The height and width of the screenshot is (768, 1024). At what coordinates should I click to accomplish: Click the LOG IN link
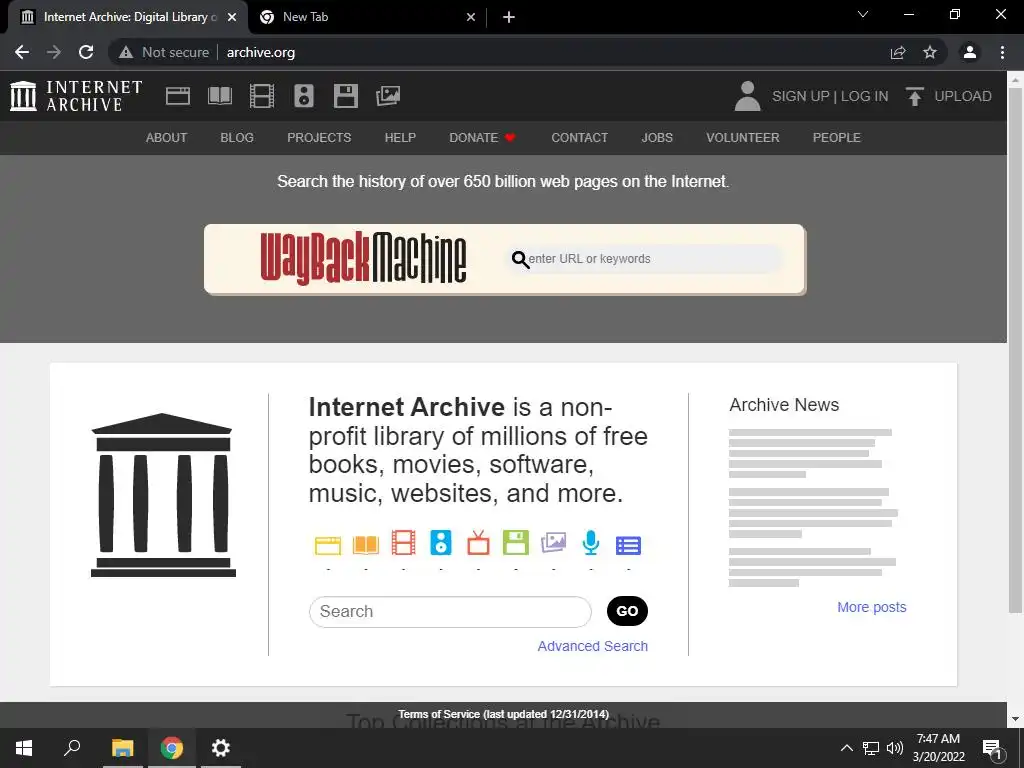pyautogui.click(x=865, y=96)
